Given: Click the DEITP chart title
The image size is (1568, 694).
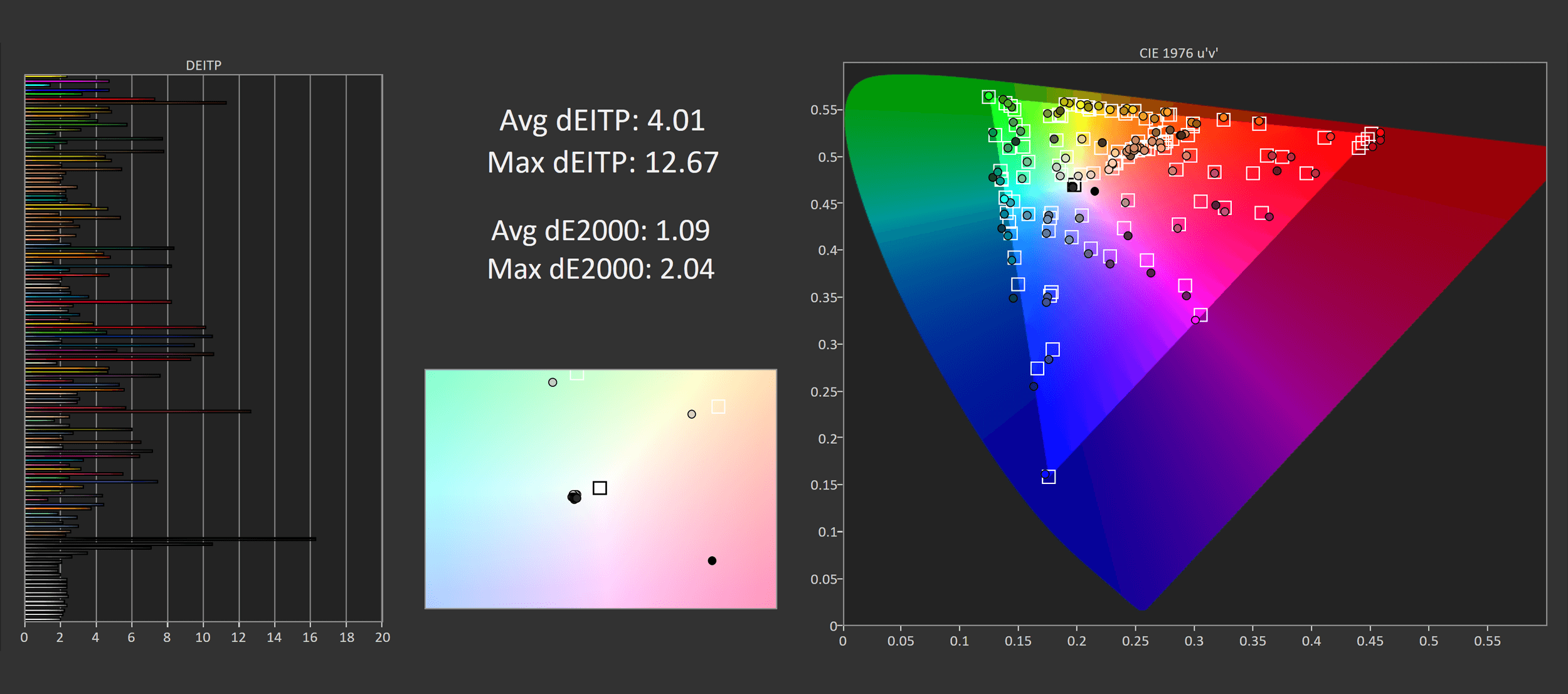Looking at the screenshot, I should click(x=203, y=65).
